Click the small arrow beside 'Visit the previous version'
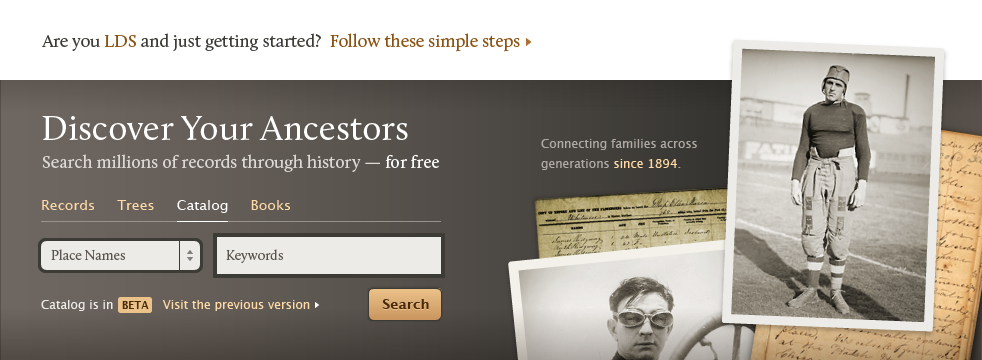982x360 pixels. [x=317, y=306]
